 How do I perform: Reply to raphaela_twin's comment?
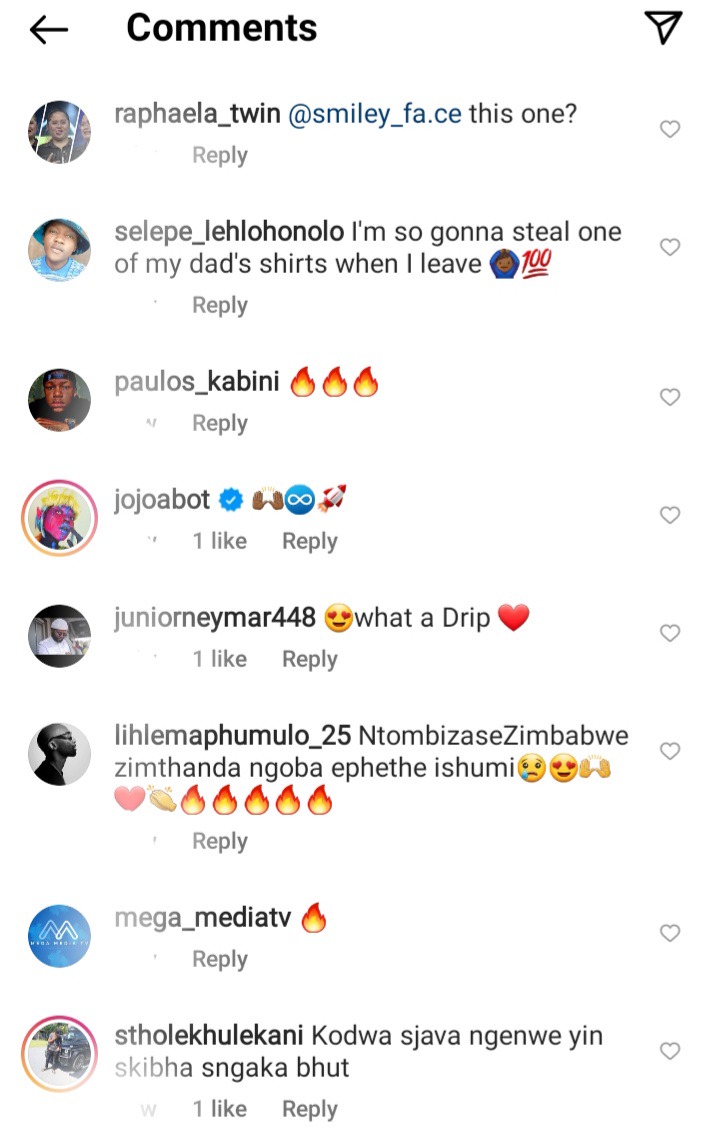point(220,155)
